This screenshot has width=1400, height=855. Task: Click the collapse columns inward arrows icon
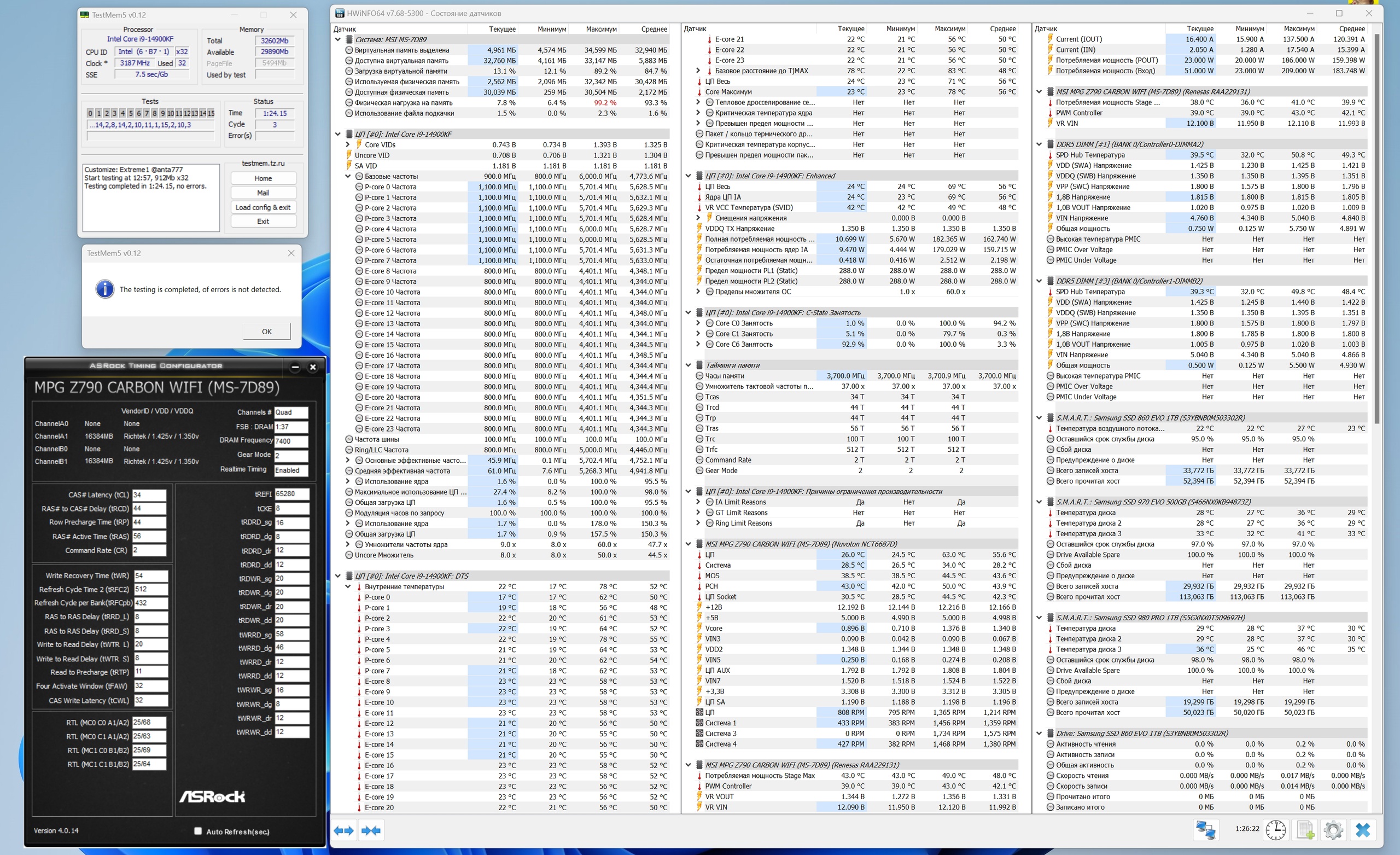[371, 830]
